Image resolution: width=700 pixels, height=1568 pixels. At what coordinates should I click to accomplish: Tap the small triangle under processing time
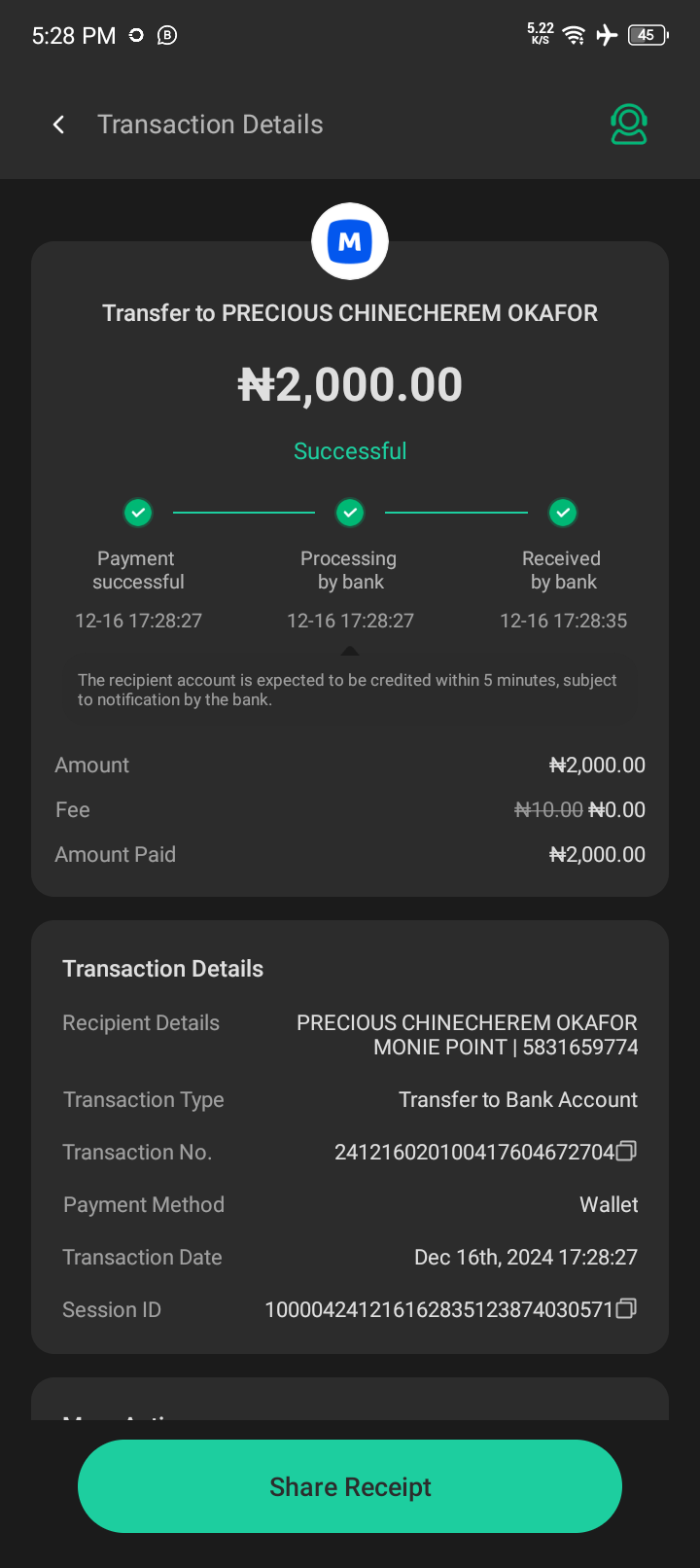[350, 651]
